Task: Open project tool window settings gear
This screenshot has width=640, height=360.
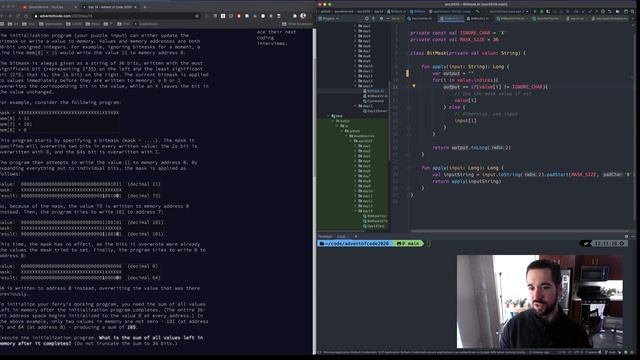Action: point(381,18)
